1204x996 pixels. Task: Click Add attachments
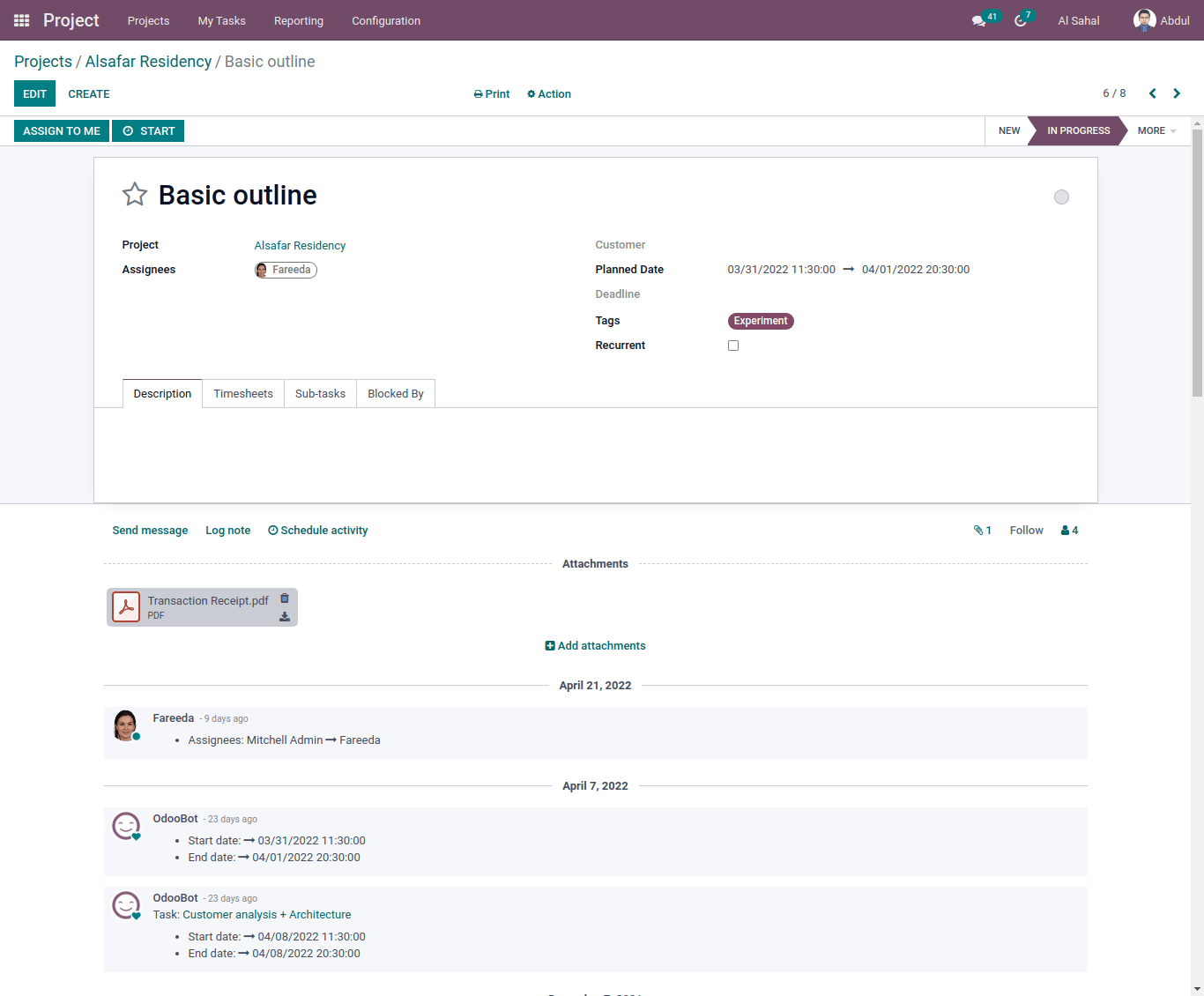point(596,646)
